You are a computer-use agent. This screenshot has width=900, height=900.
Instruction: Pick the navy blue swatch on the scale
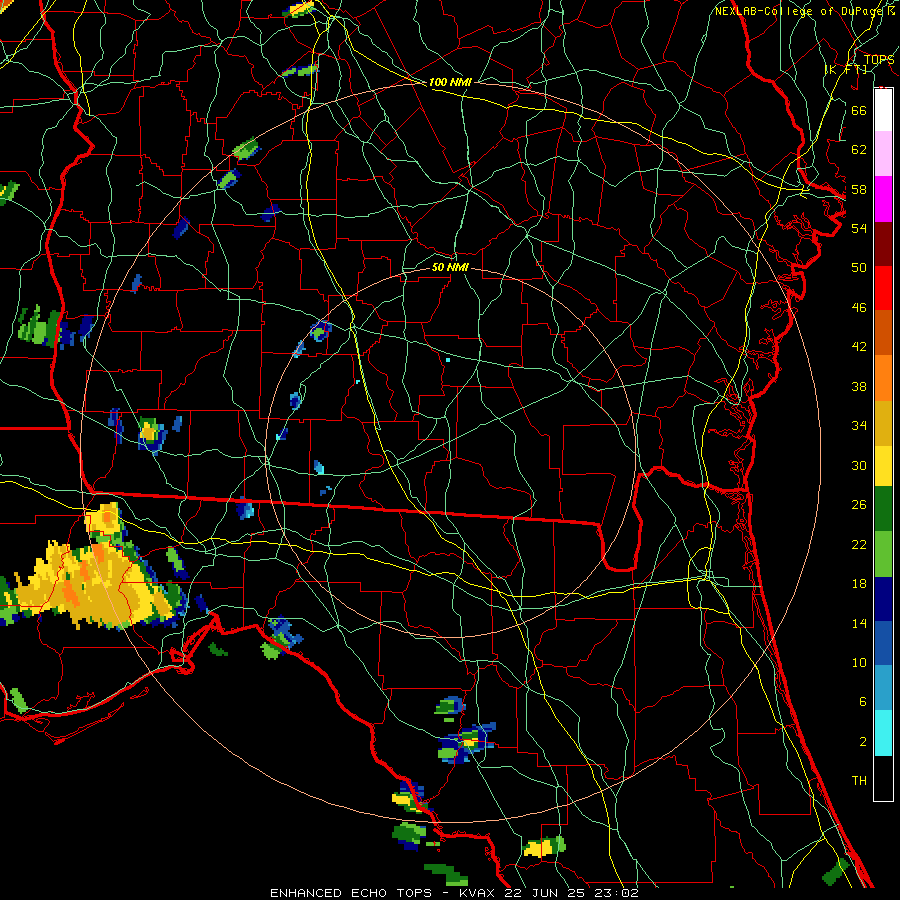883,599
